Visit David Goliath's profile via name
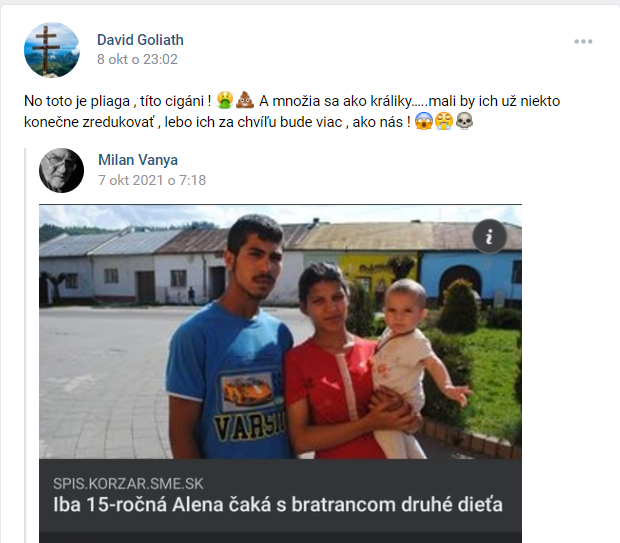The height and width of the screenshot is (543, 620). pyautogui.click(x=140, y=40)
